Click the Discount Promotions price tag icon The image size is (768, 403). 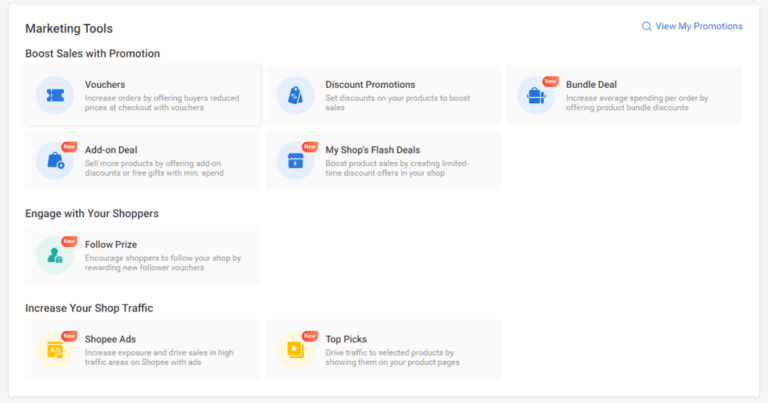(295, 95)
